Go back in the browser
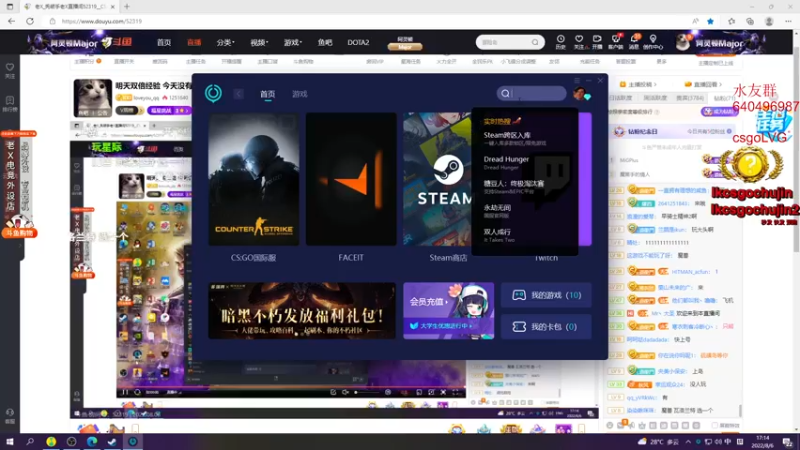The height and width of the screenshot is (450, 800). tap(11, 21)
